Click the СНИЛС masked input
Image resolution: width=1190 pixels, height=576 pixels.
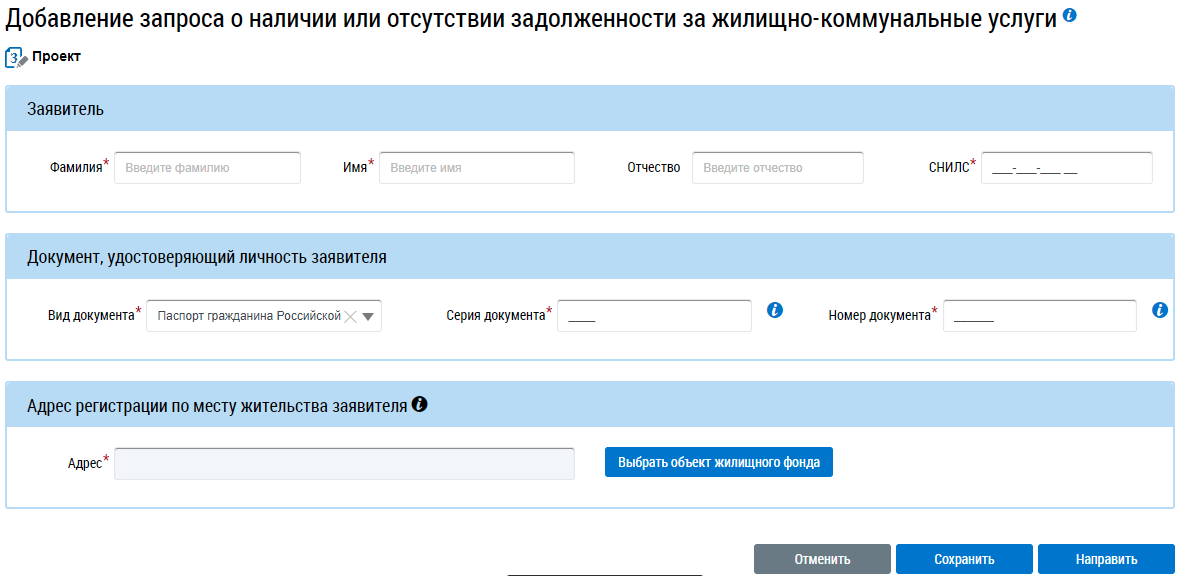click(x=1066, y=168)
